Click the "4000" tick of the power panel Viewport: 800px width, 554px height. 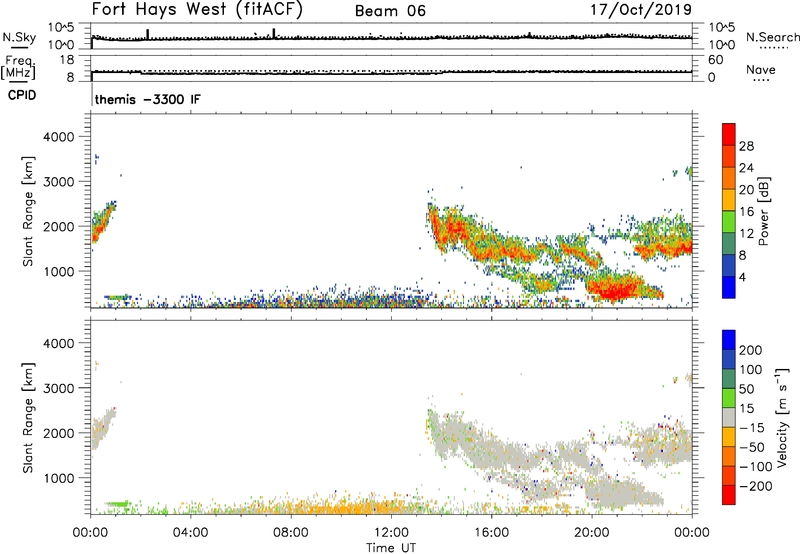click(58, 137)
